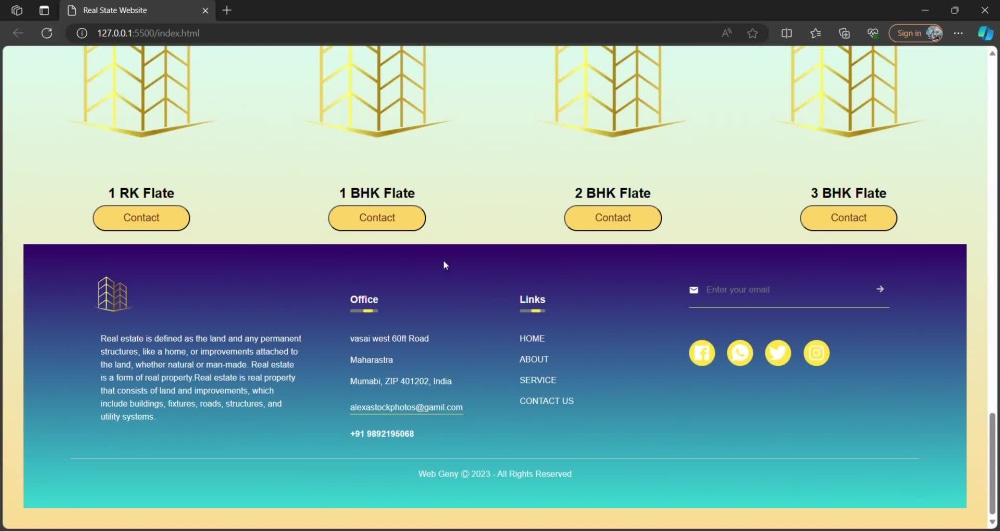Click Contact under 3 BHK Flate

pos(848,218)
